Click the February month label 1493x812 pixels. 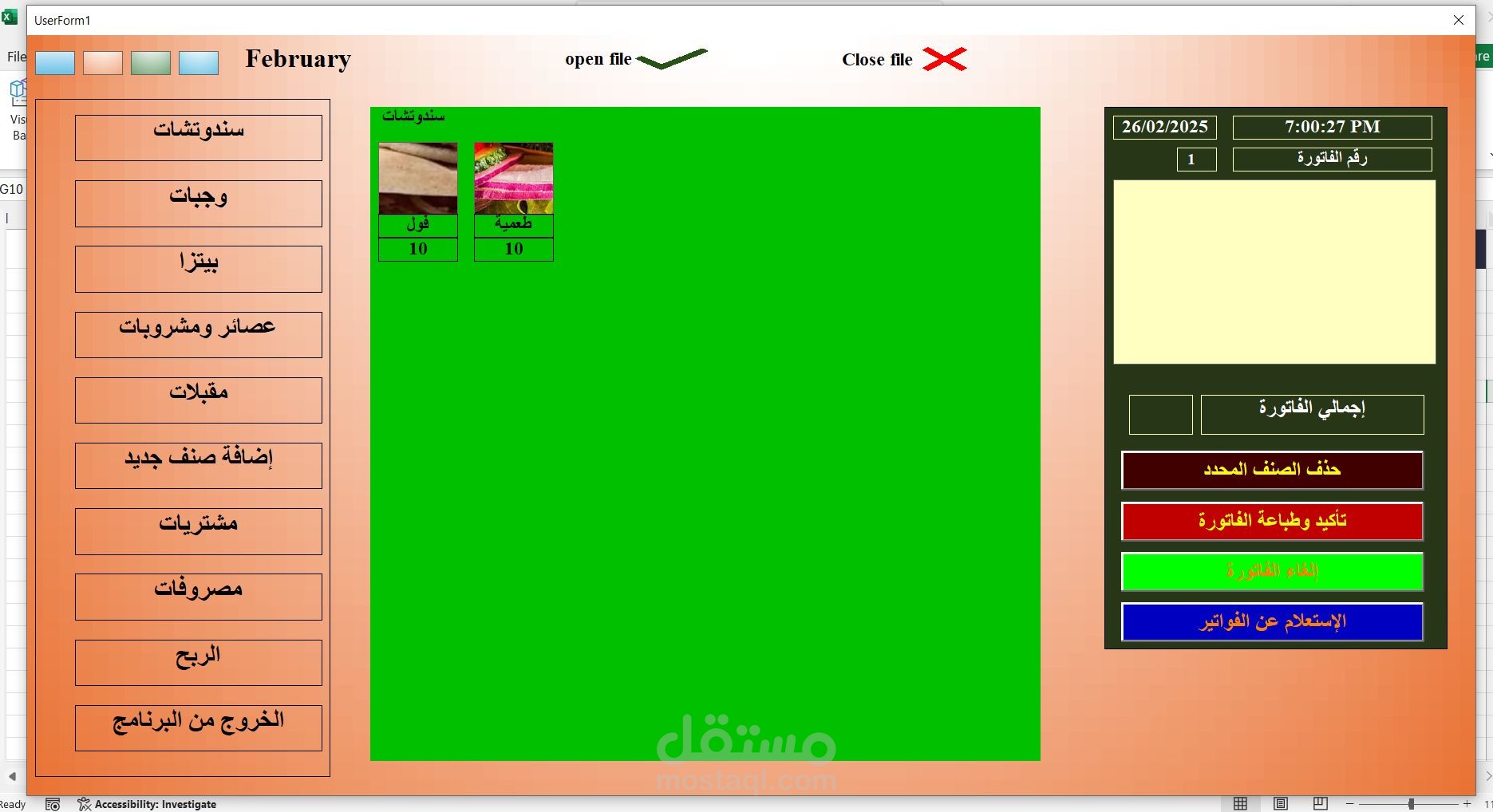(298, 60)
